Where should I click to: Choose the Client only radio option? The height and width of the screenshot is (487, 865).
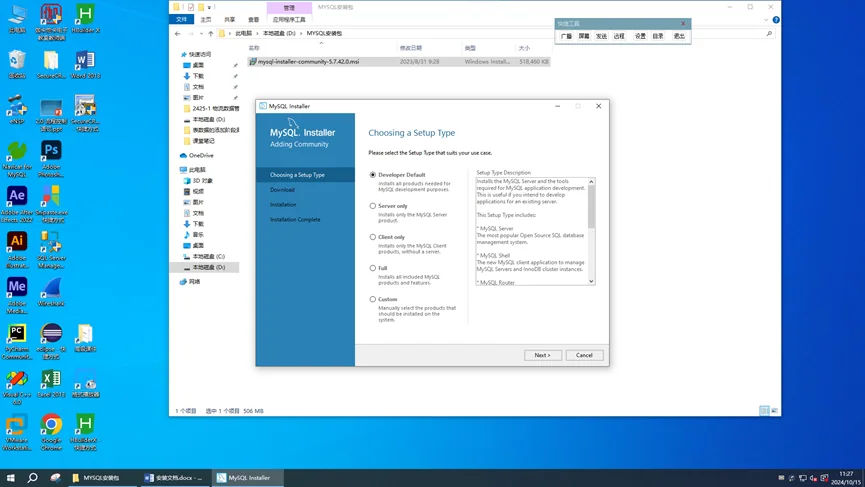[x=373, y=237]
